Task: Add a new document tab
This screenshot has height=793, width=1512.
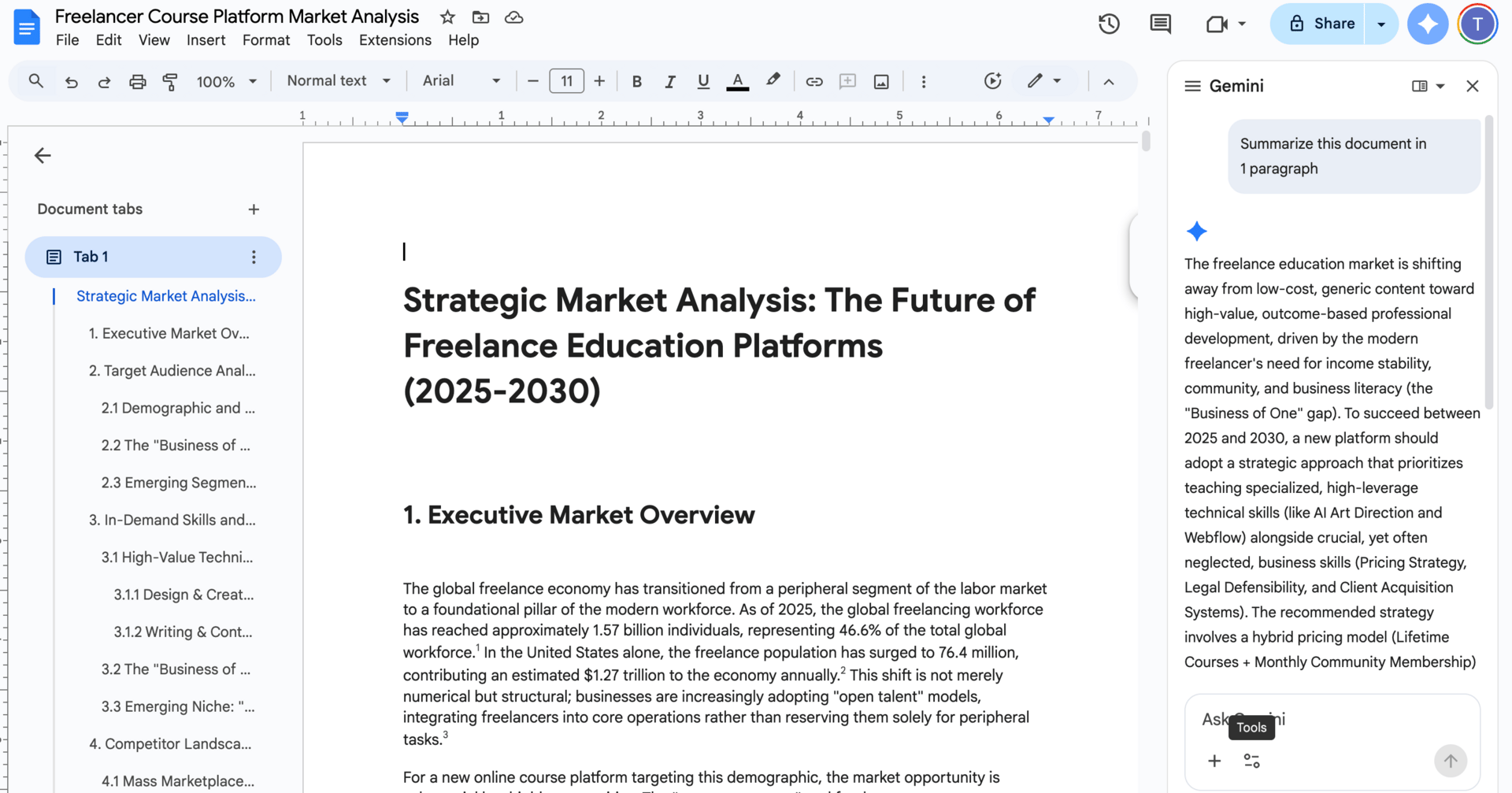Action: 254,209
